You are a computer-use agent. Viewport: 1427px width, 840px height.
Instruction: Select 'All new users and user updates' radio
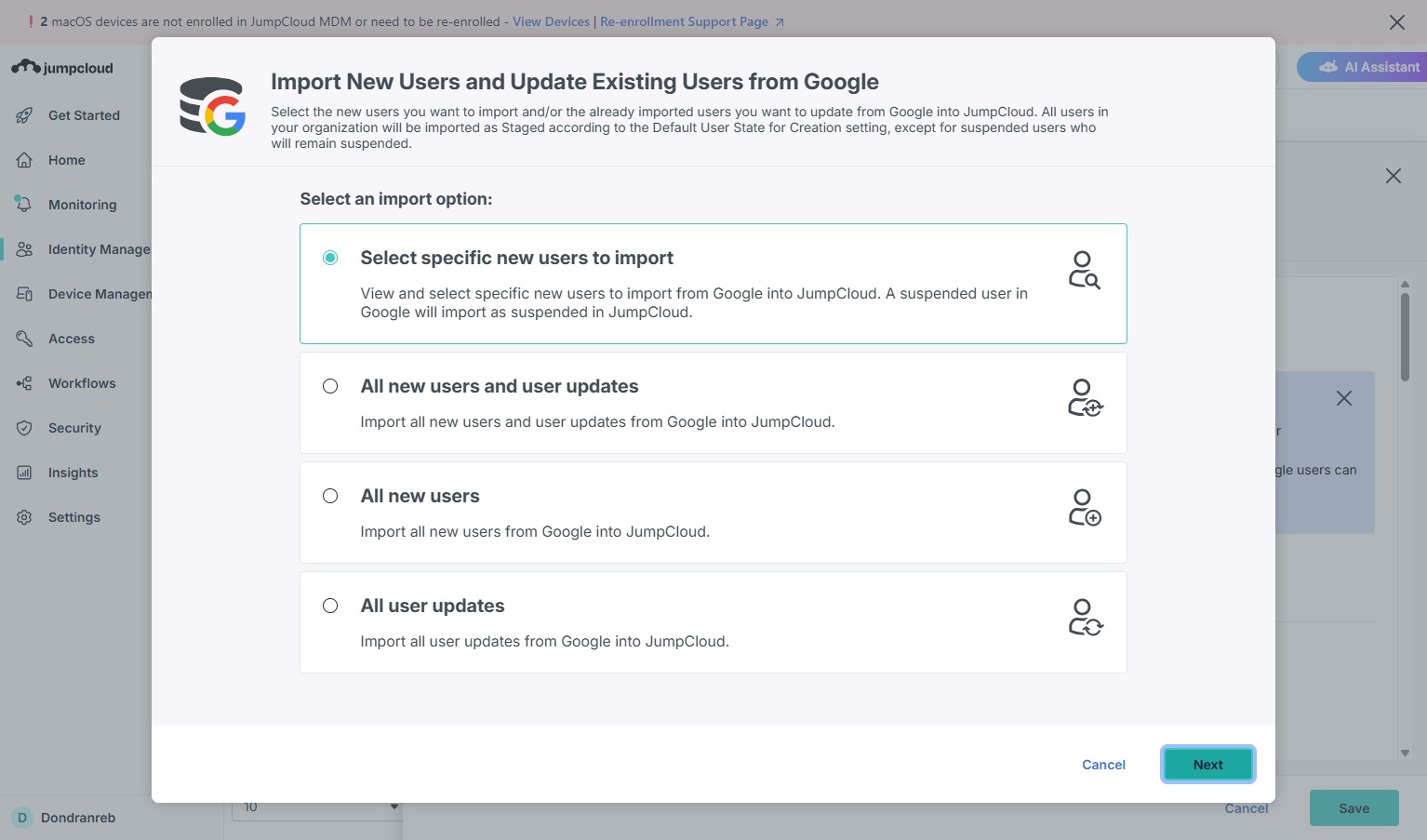tap(330, 386)
